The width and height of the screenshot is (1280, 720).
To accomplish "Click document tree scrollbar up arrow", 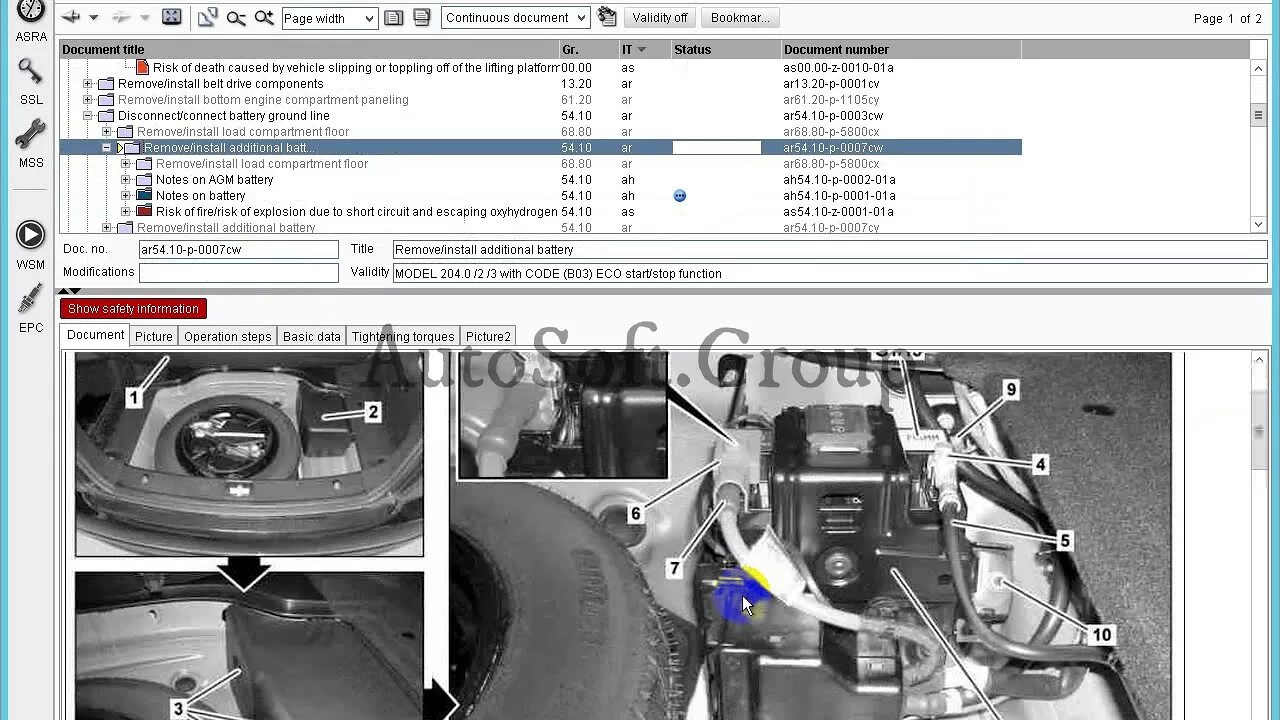I will coord(1258,67).
